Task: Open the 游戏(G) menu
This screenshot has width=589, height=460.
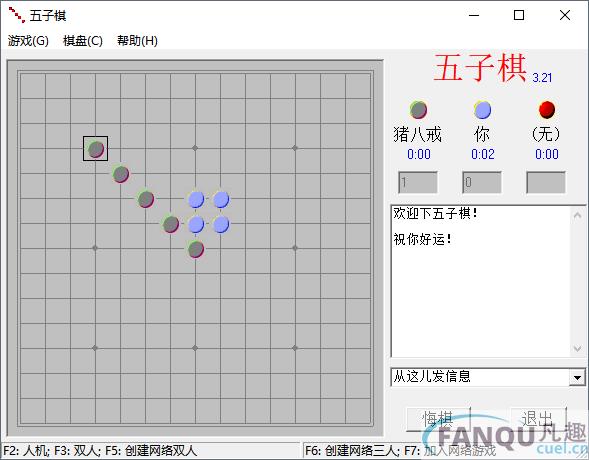Action: click(28, 41)
